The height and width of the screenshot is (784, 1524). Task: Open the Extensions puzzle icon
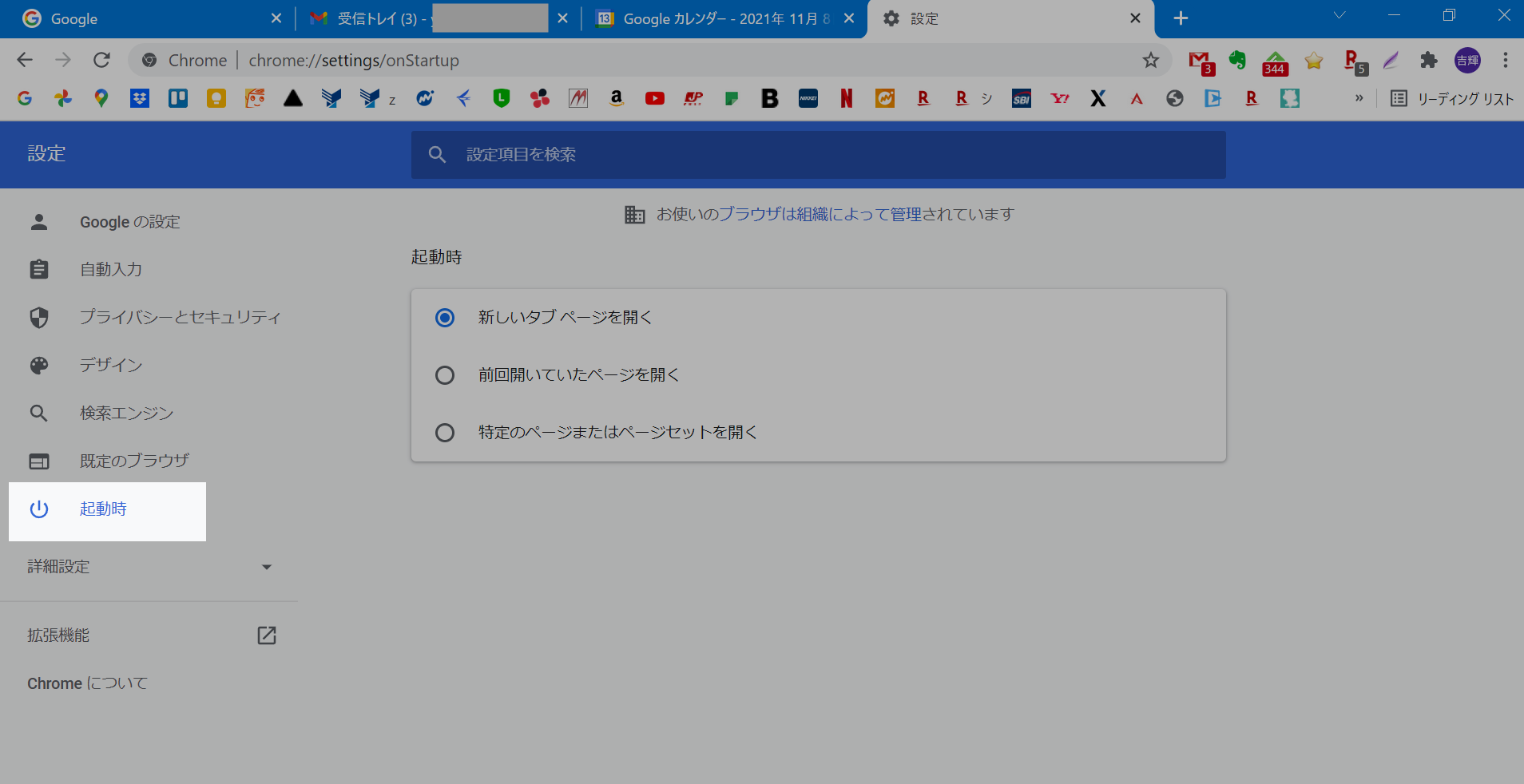1428,60
